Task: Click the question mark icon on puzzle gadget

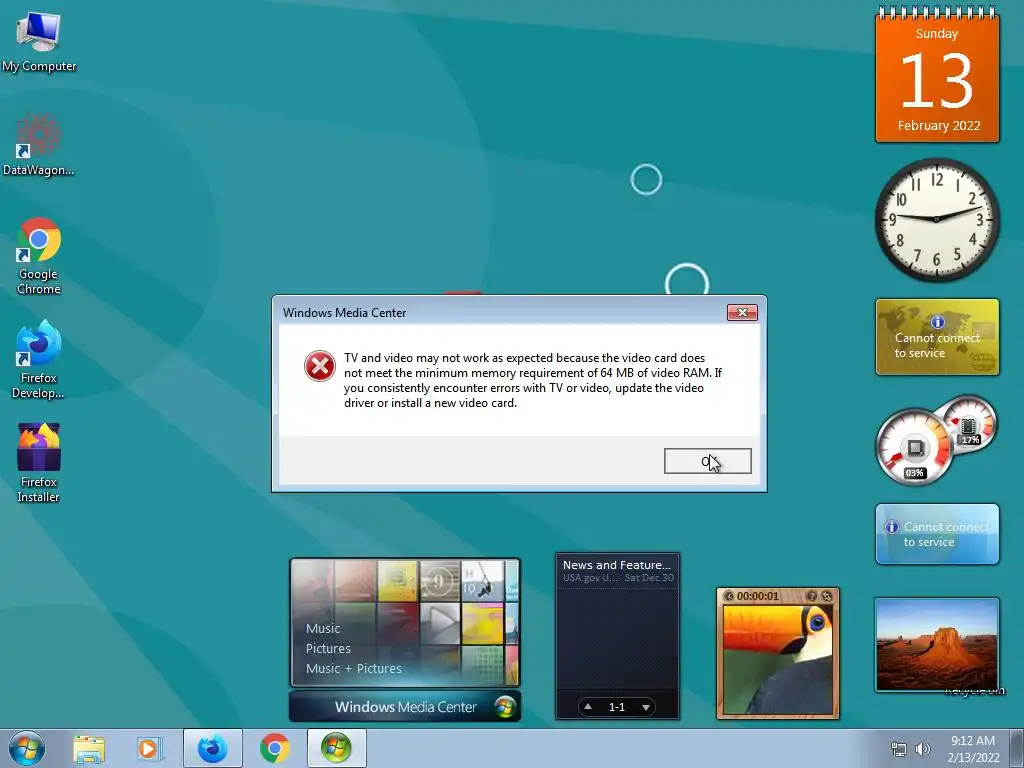Action: click(x=811, y=596)
